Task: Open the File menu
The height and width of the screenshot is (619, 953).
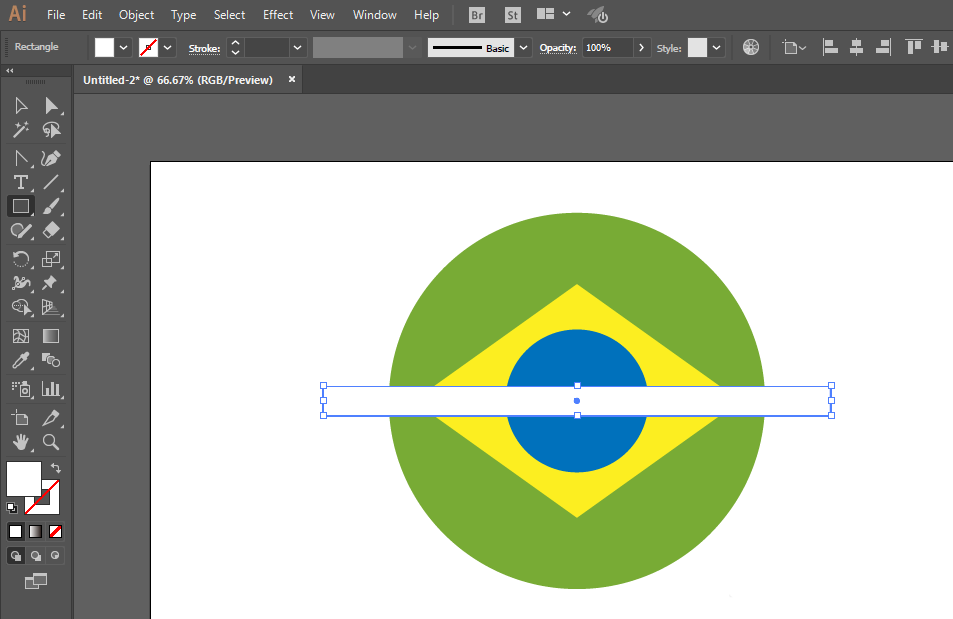Action: 56,15
